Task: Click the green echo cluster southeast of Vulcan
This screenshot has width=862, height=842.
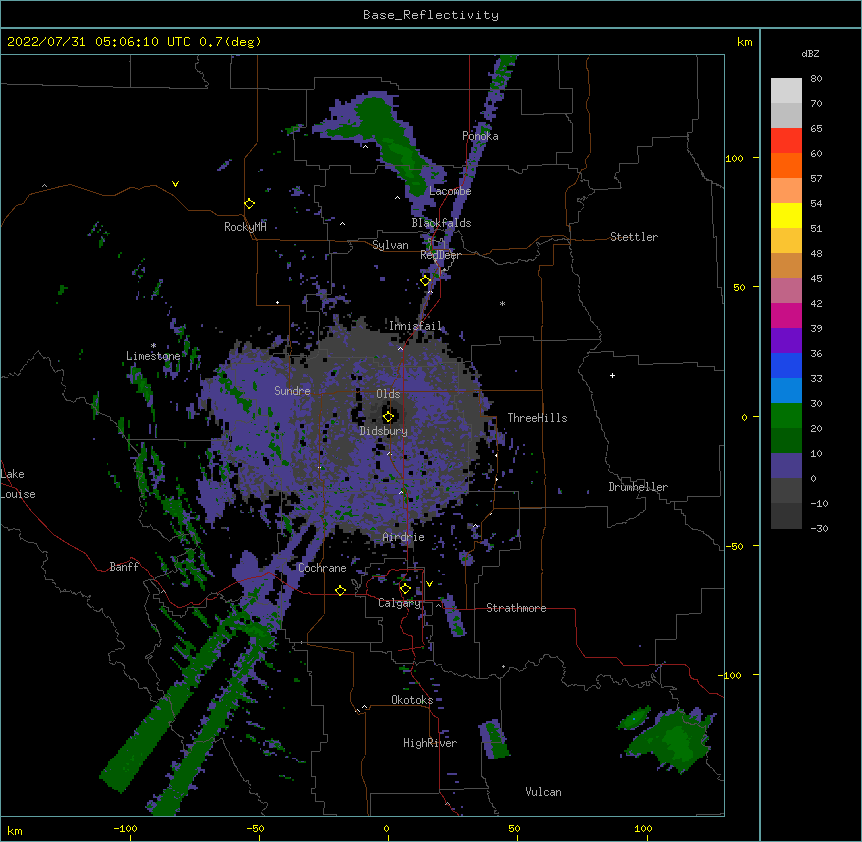Action: click(x=670, y=740)
